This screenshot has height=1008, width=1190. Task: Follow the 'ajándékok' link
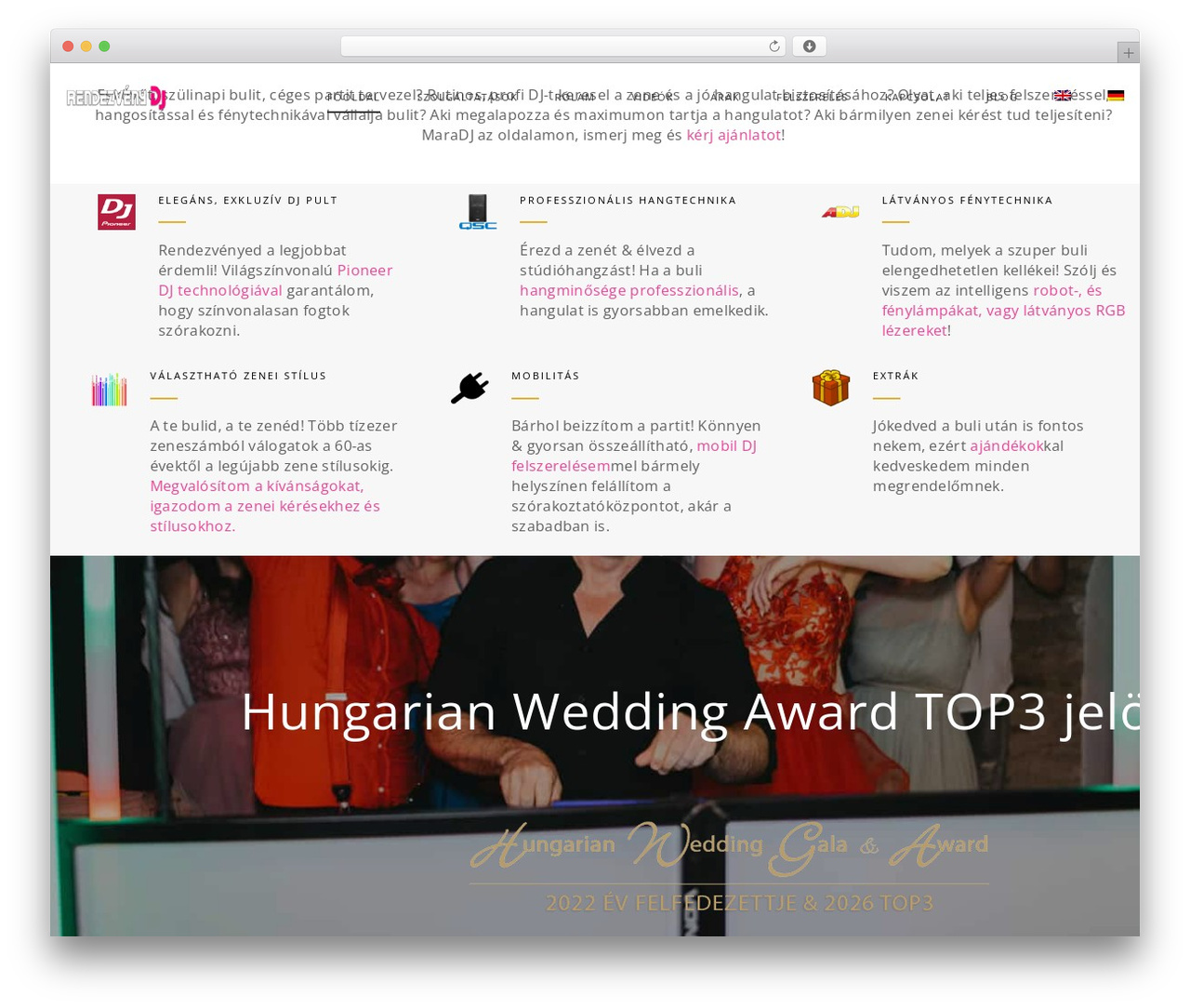(1006, 445)
